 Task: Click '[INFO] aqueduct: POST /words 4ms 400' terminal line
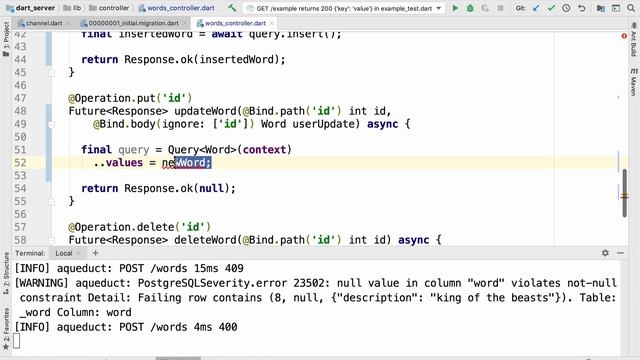tap(126, 327)
